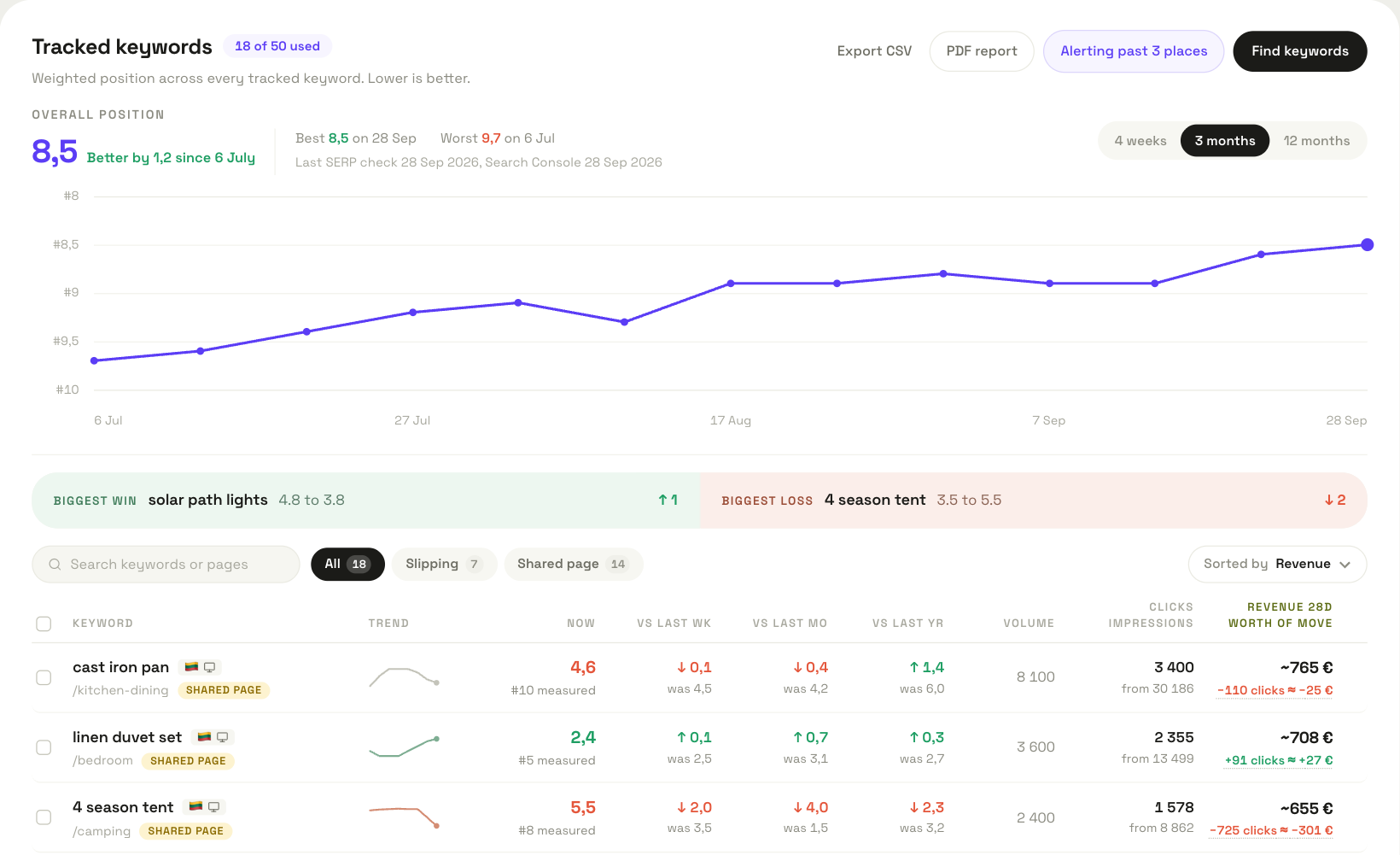
Task: Open the Sorted by Revenue dropdown
Action: pos(1277,565)
